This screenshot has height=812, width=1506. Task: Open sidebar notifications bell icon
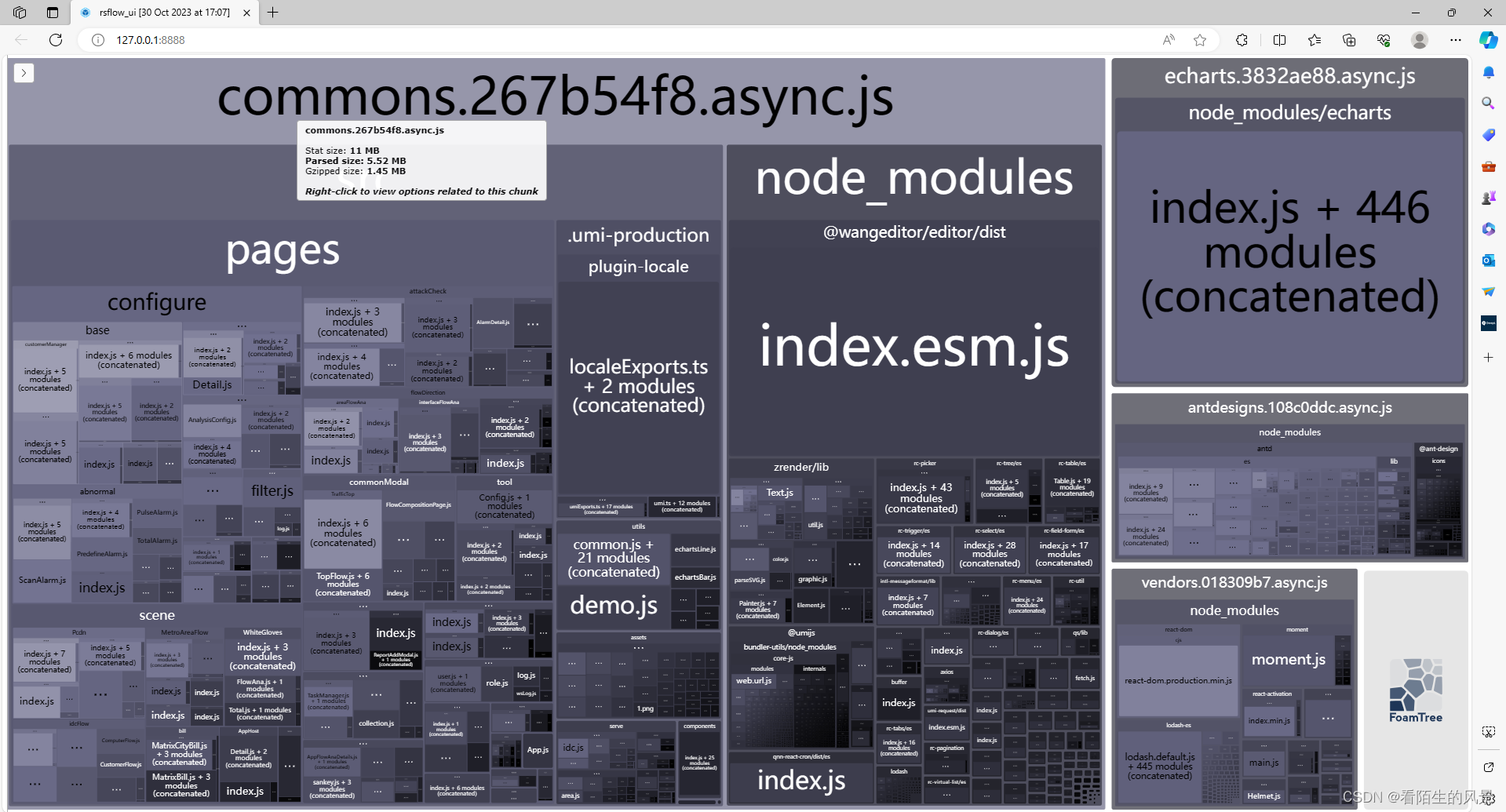[x=1489, y=72]
